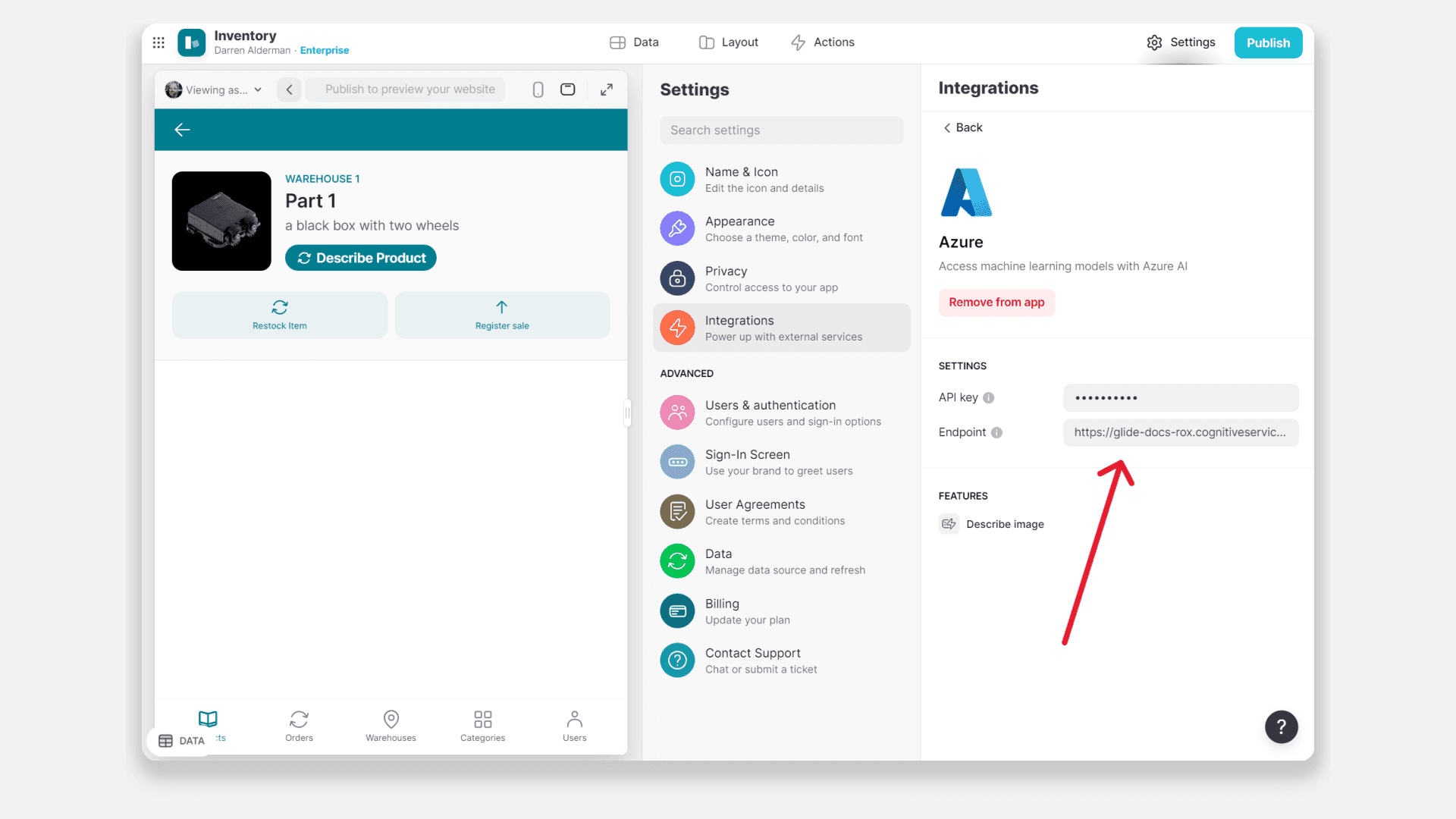Click the Part 1 product thumbnail
This screenshot has width=1456, height=819.
pos(221,221)
